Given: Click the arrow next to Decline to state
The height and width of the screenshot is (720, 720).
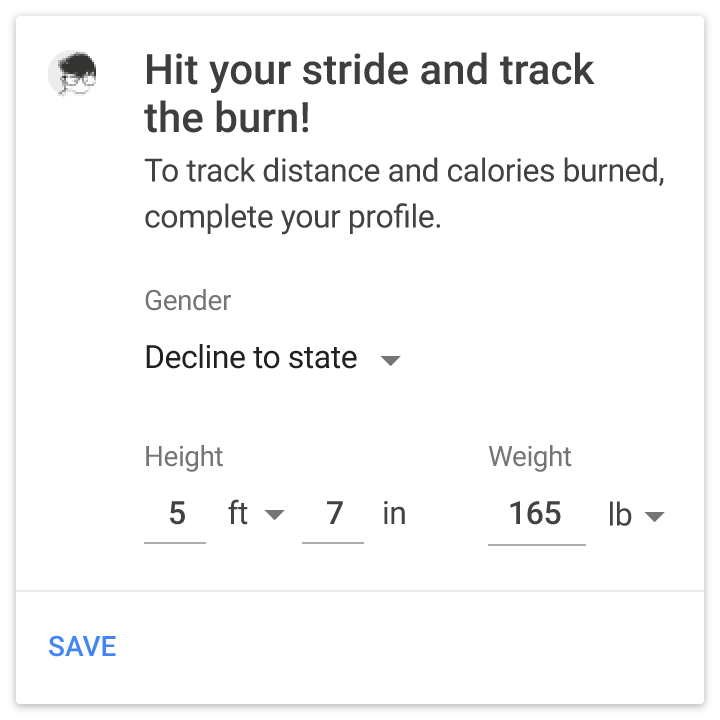Looking at the screenshot, I should coord(391,360).
